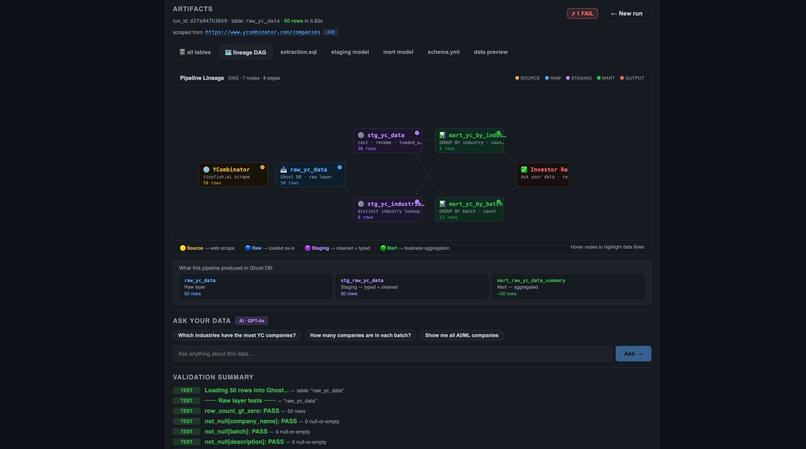The height and width of the screenshot is (449, 806).
Task: Click the STAGING legend color square
Action: click(x=567, y=78)
